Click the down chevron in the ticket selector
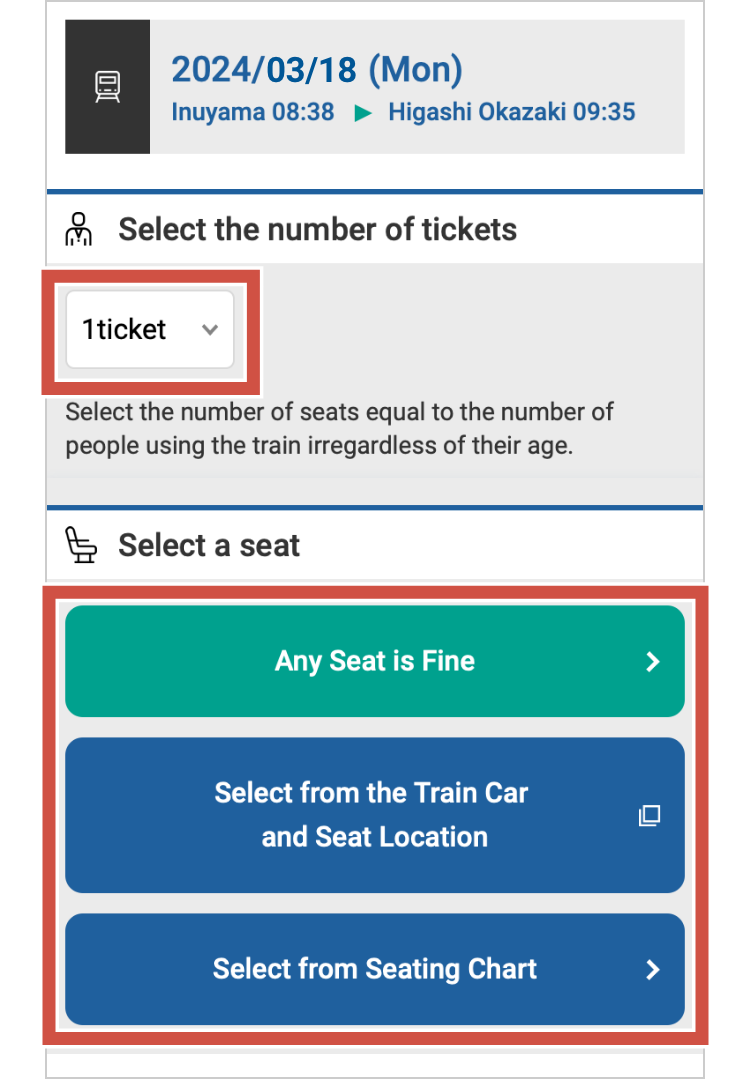 pos(210,330)
